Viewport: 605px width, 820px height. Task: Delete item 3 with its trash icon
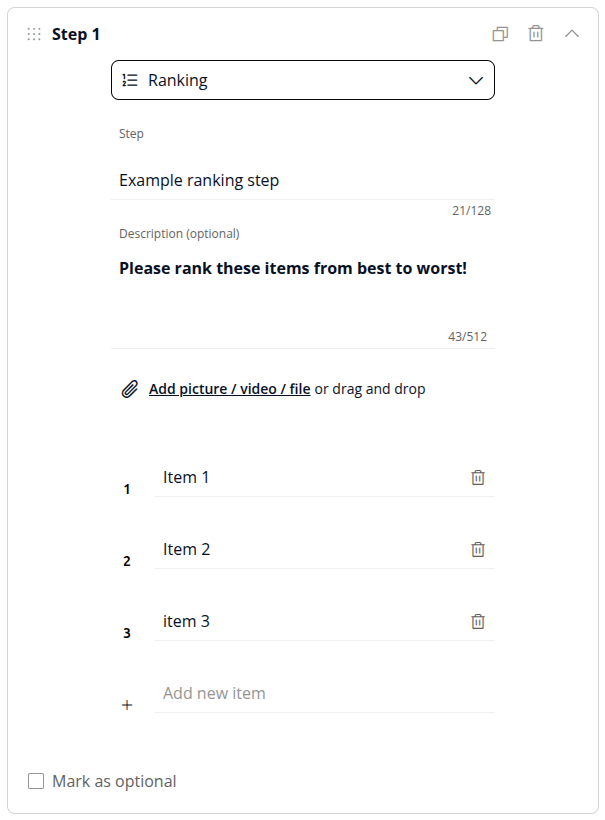point(478,622)
